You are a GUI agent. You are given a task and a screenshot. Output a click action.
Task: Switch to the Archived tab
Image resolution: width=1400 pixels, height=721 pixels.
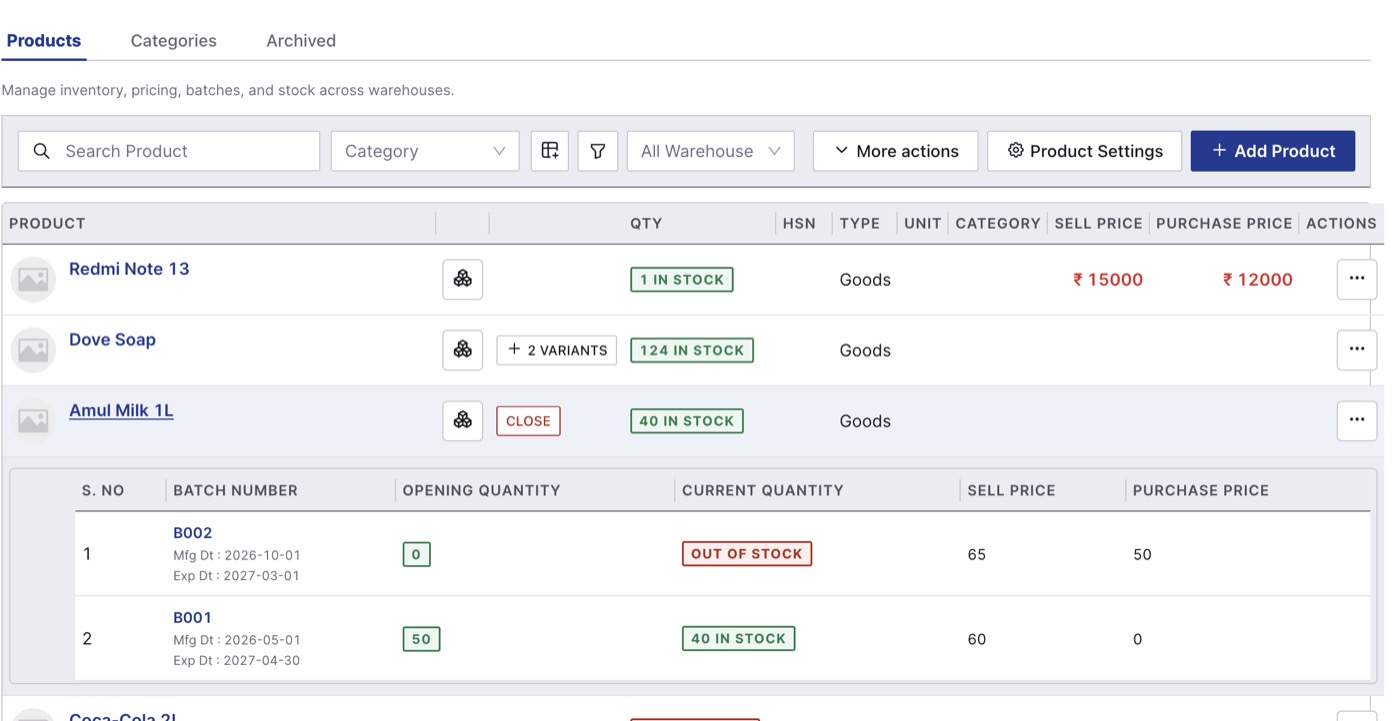301,41
